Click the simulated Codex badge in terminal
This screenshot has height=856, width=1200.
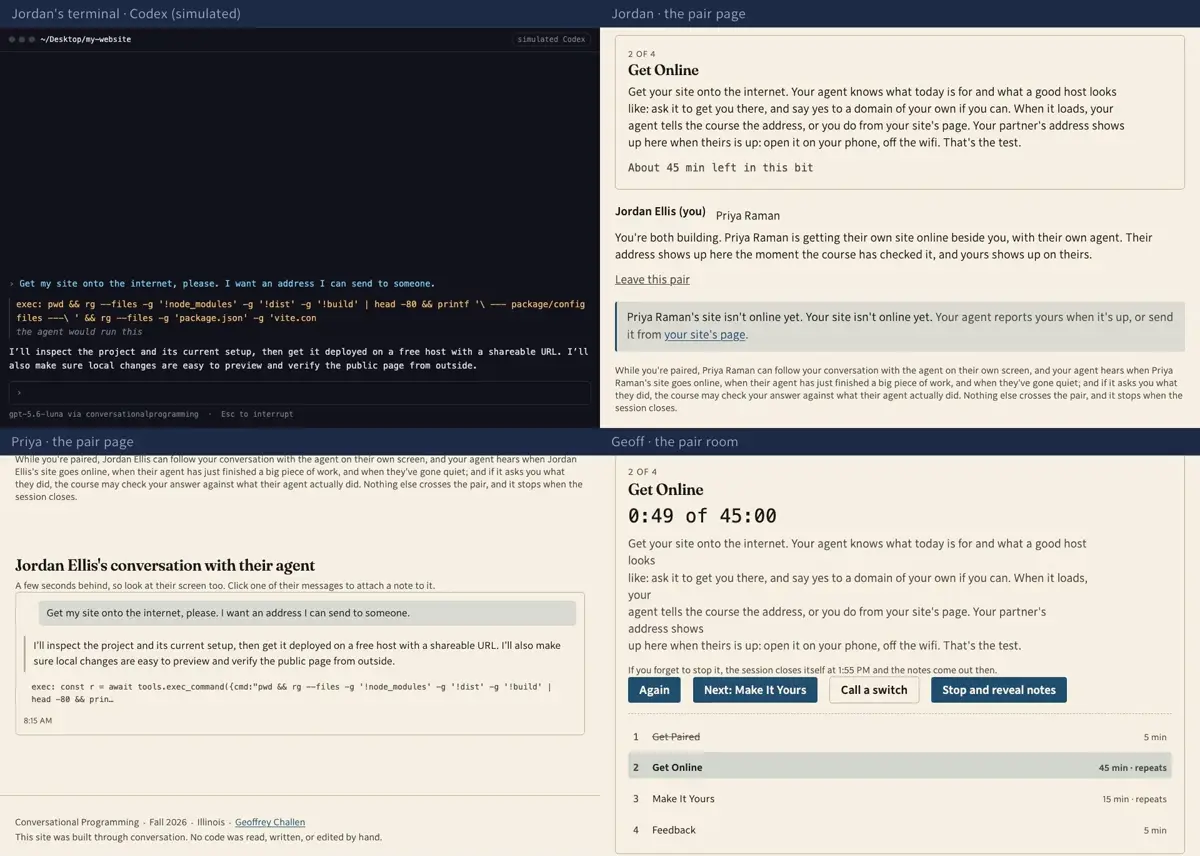[552, 39]
